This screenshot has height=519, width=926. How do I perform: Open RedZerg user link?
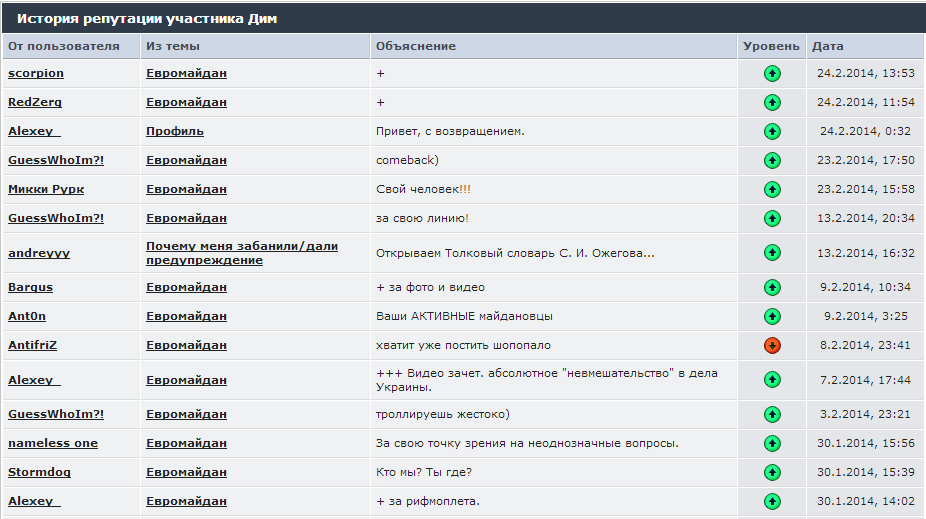click(33, 102)
